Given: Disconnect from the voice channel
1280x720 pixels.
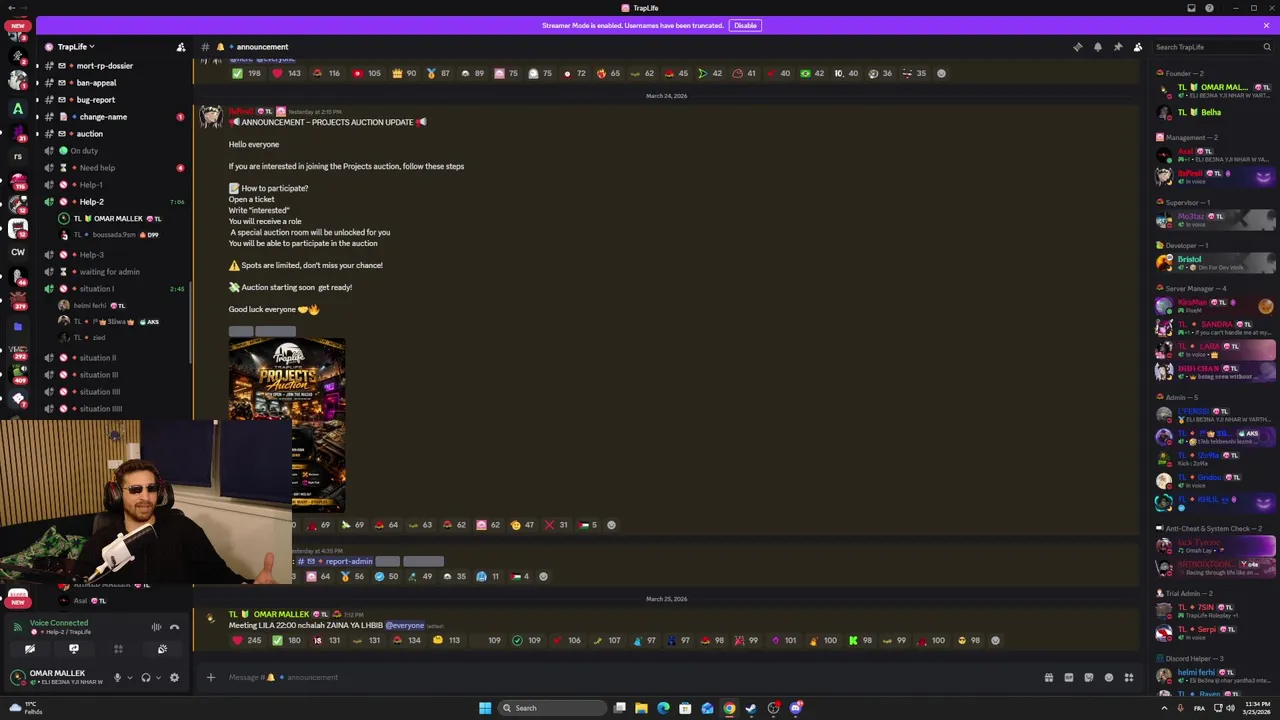Looking at the screenshot, I should pyautogui.click(x=174, y=627).
